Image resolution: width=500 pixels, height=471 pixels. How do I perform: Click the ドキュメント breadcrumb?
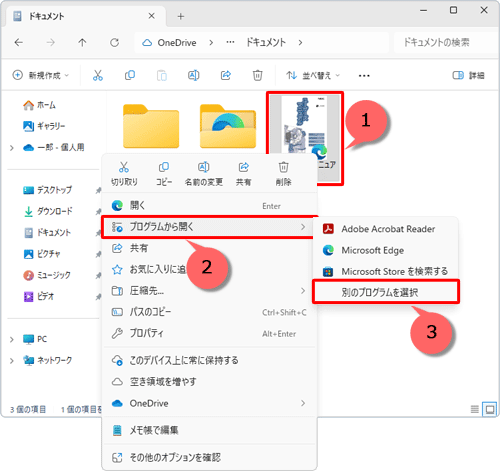(266, 43)
